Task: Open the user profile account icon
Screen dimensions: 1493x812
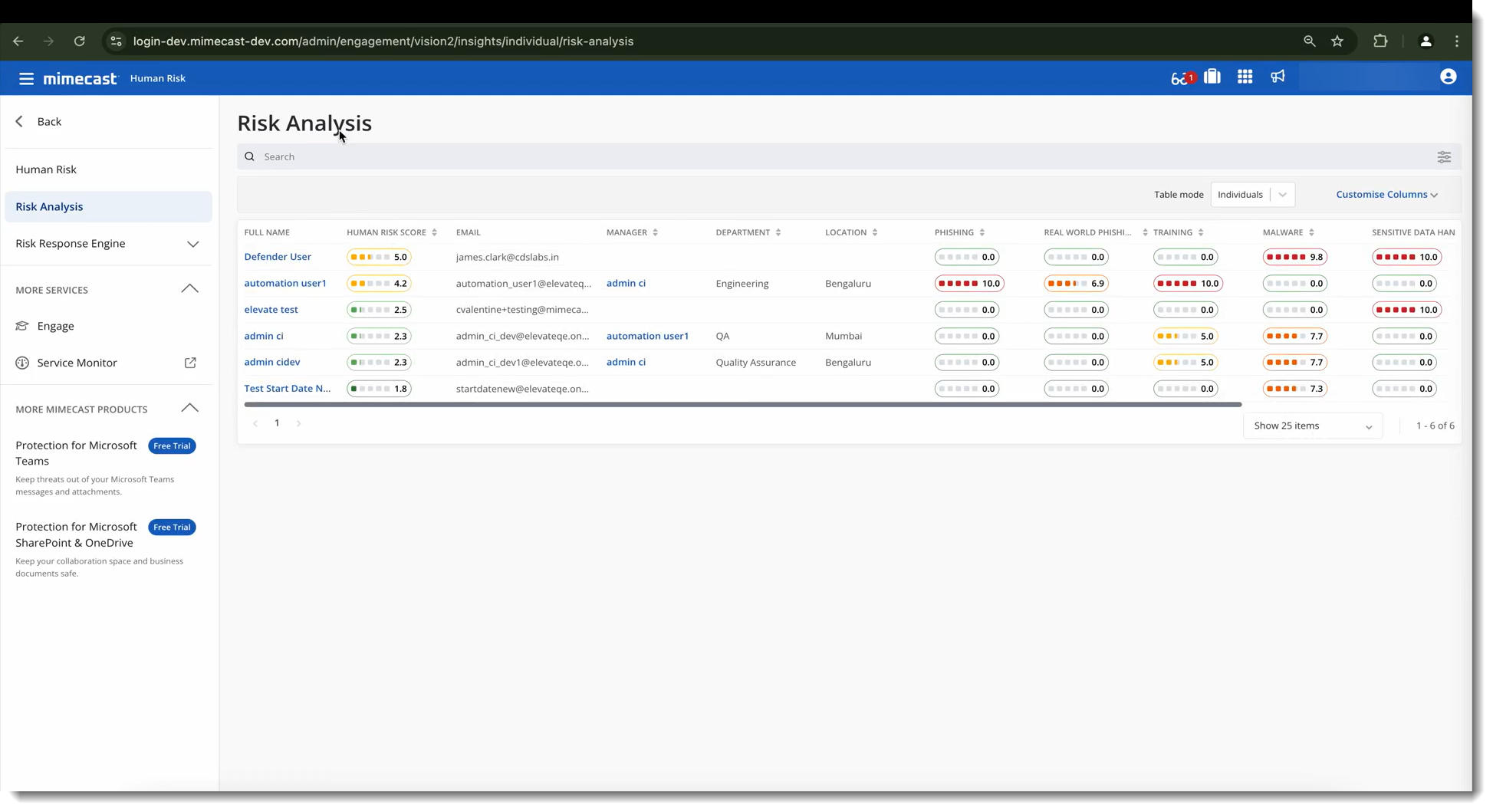Action: [x=1448, y=77]
